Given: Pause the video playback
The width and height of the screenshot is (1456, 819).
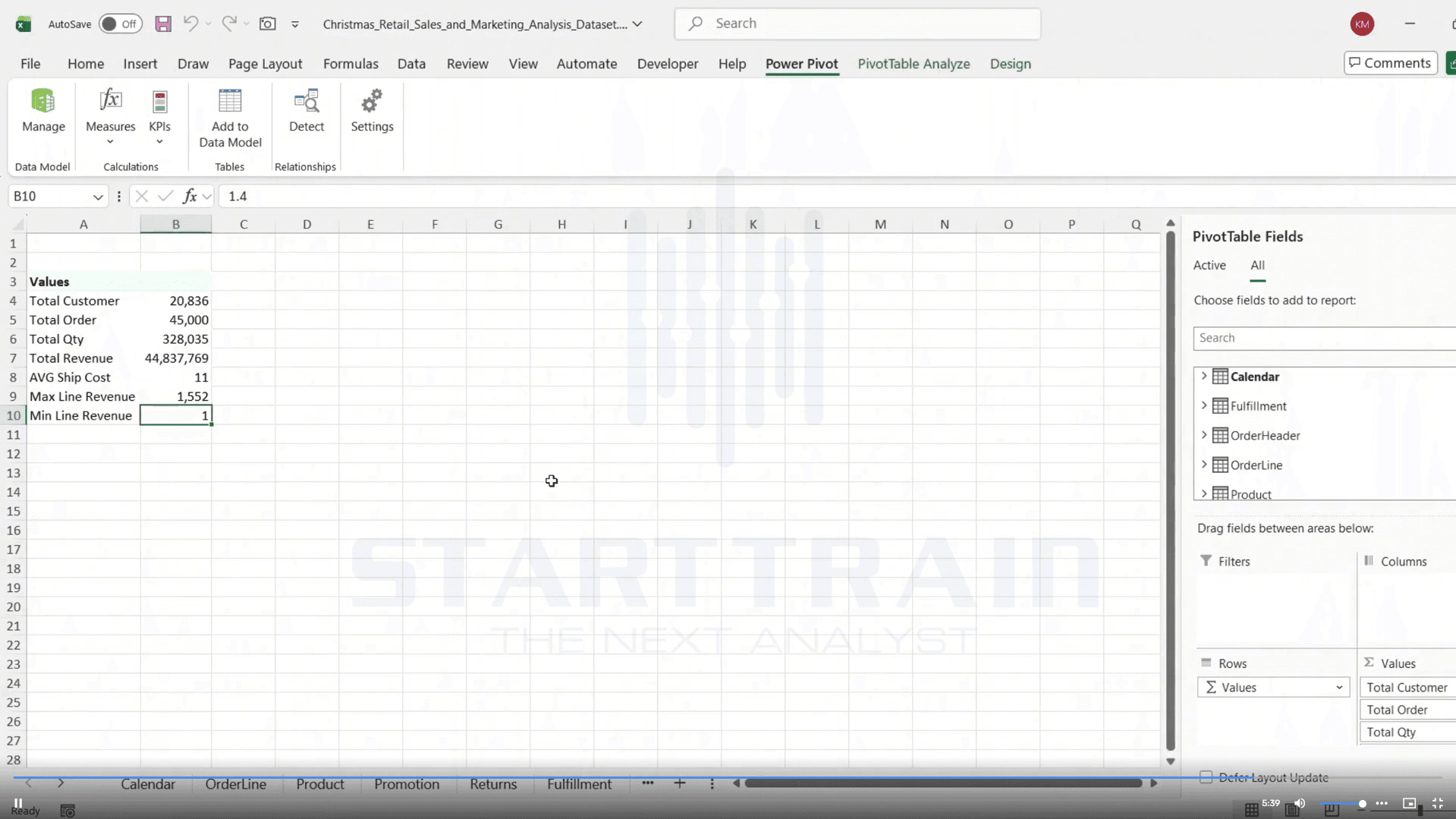Looking at the screenshot, I should click(x=18, y=802).
